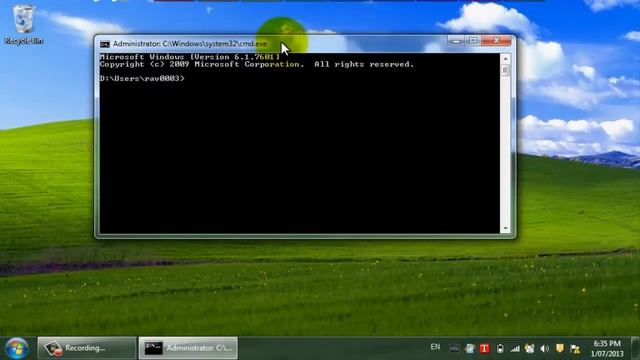The width and height of the screenshot is (640, 360).
Task: Minimize the cmd window
Action: [x=456, y=41]
